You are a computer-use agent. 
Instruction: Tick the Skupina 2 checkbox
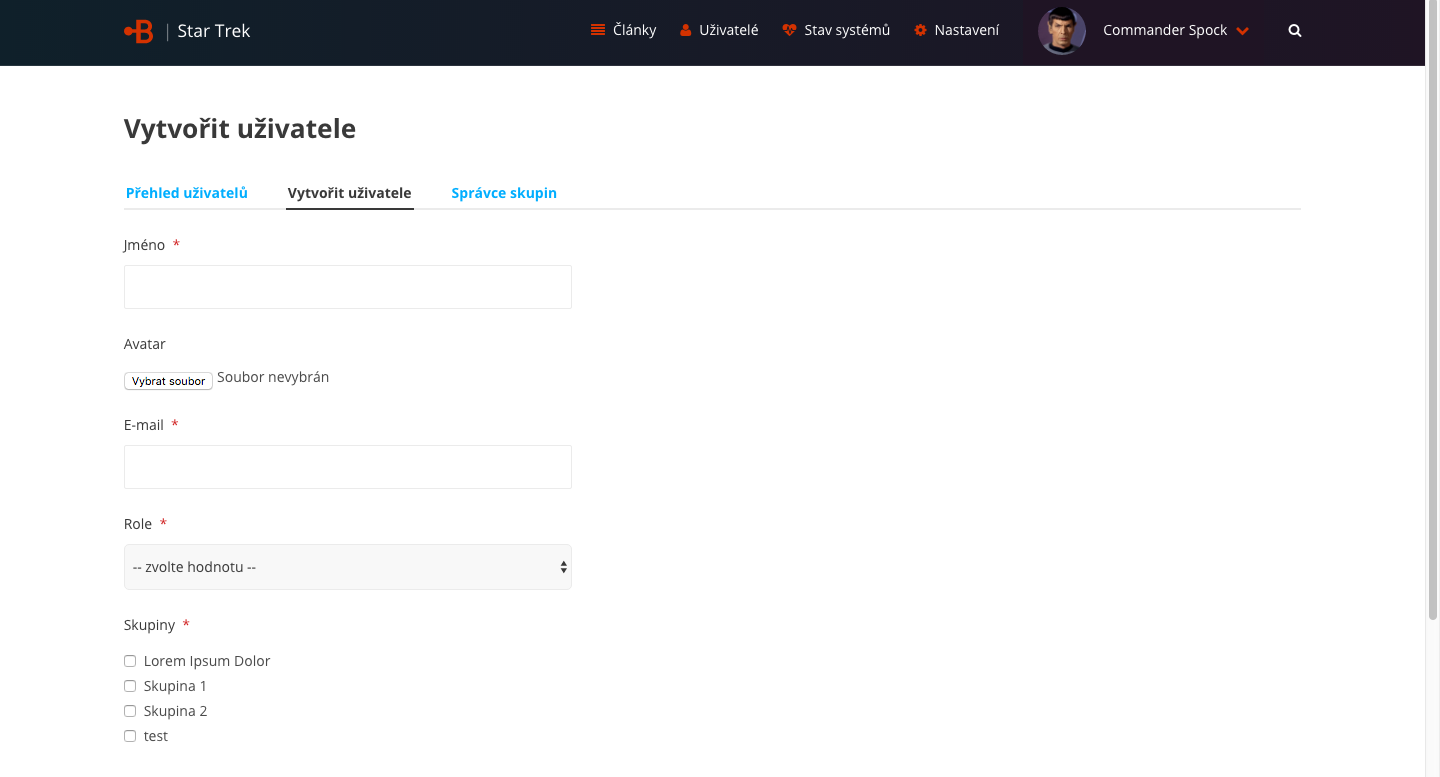tap(130, 711)
